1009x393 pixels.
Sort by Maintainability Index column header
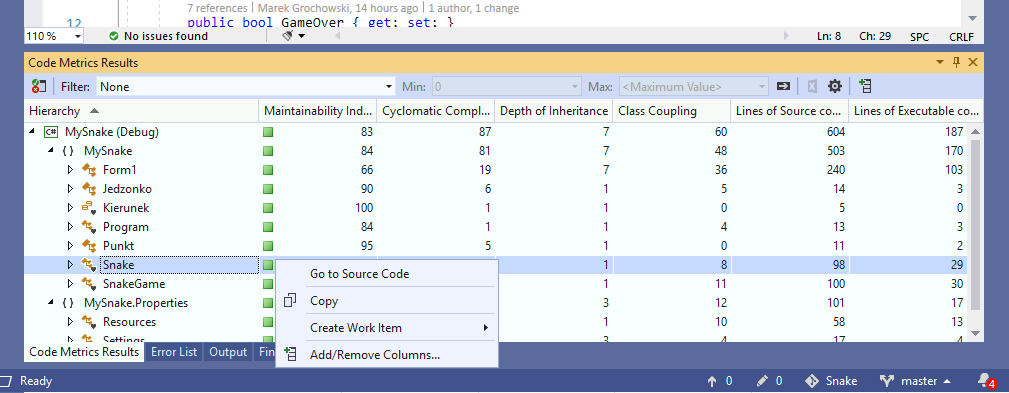(318, 111)
